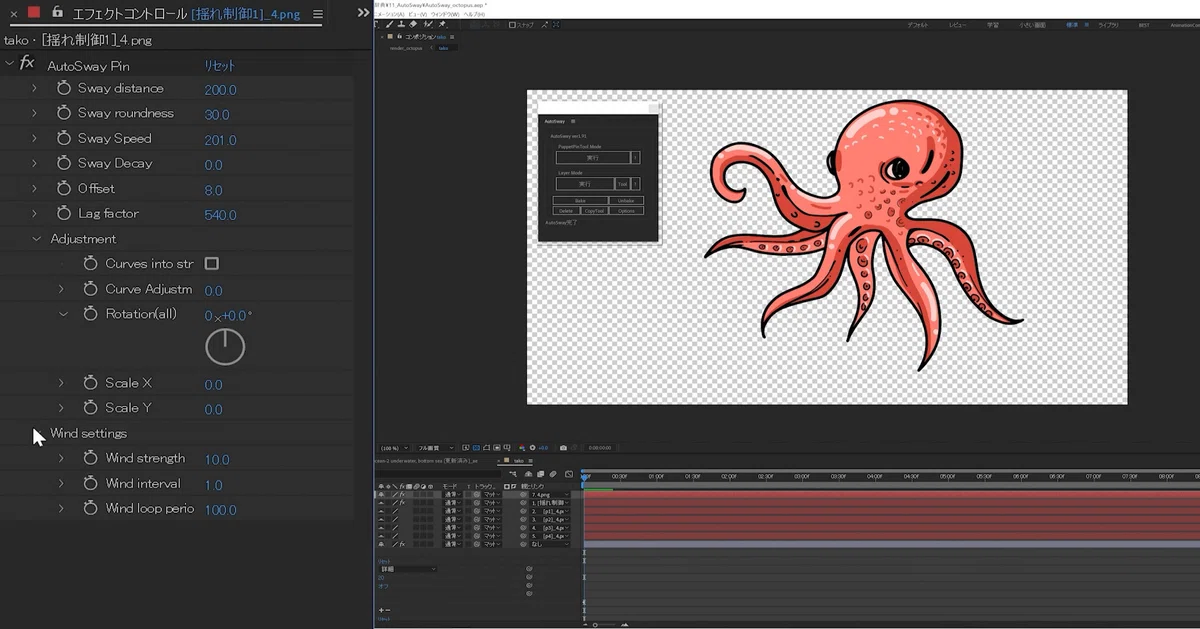1200x629 pixels.
Task: Toggle the Wind interval stopwatch
Action: 91,483
